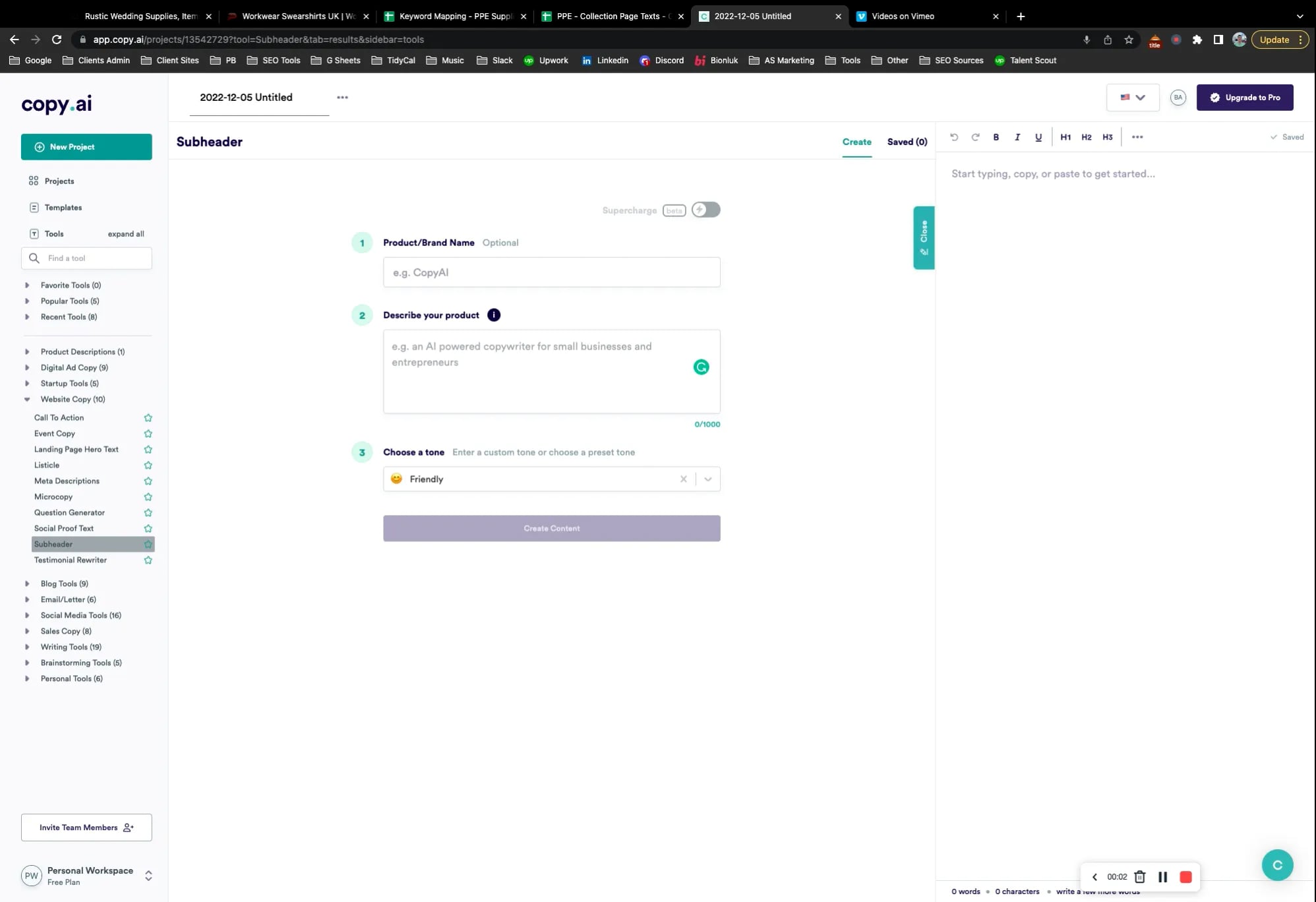The image size is (1316, 902).
Task: Toggle italic formatting in the editor
Action: (1017, 137)
